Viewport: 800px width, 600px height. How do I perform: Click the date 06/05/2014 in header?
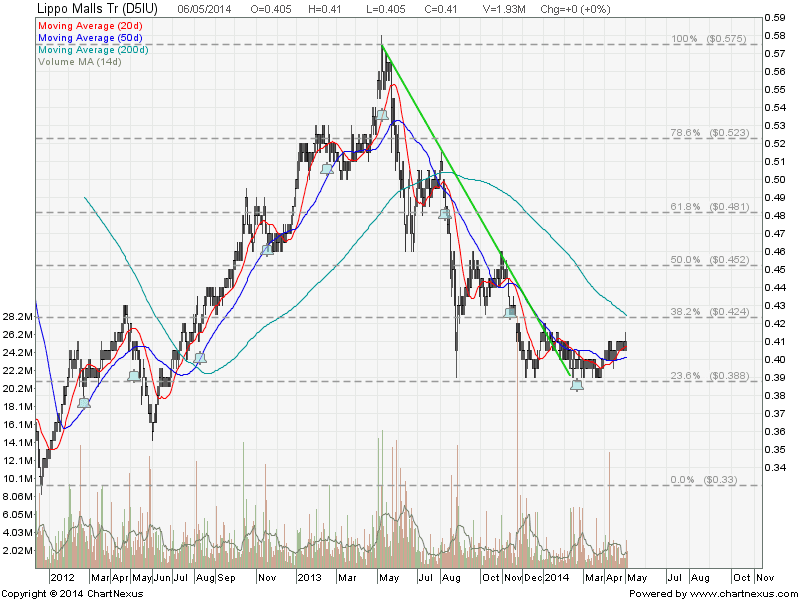(204, 9)
